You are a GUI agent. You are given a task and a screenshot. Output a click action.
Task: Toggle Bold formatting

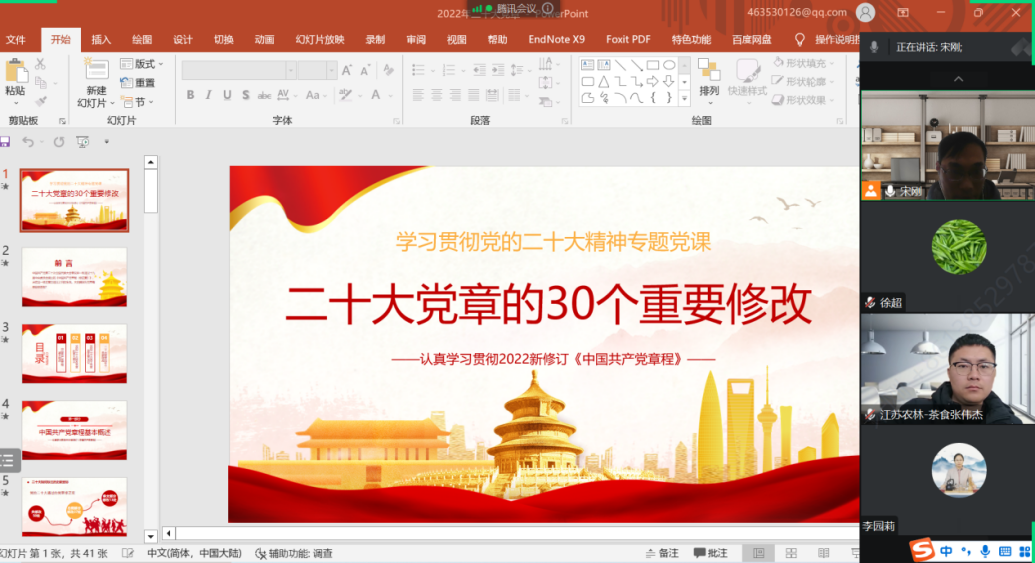click(x=190, y=96)
